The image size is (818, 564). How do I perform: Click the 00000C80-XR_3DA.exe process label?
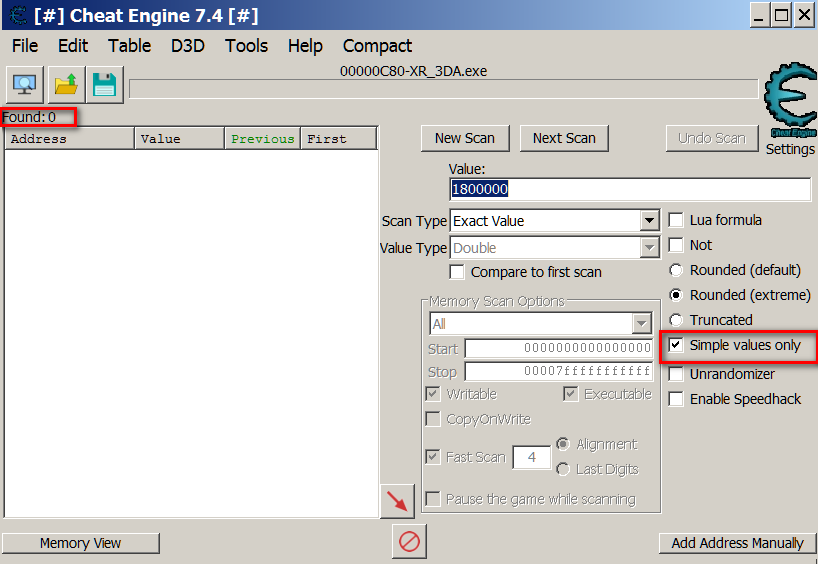pyautogui.click(x=413, y=71)
